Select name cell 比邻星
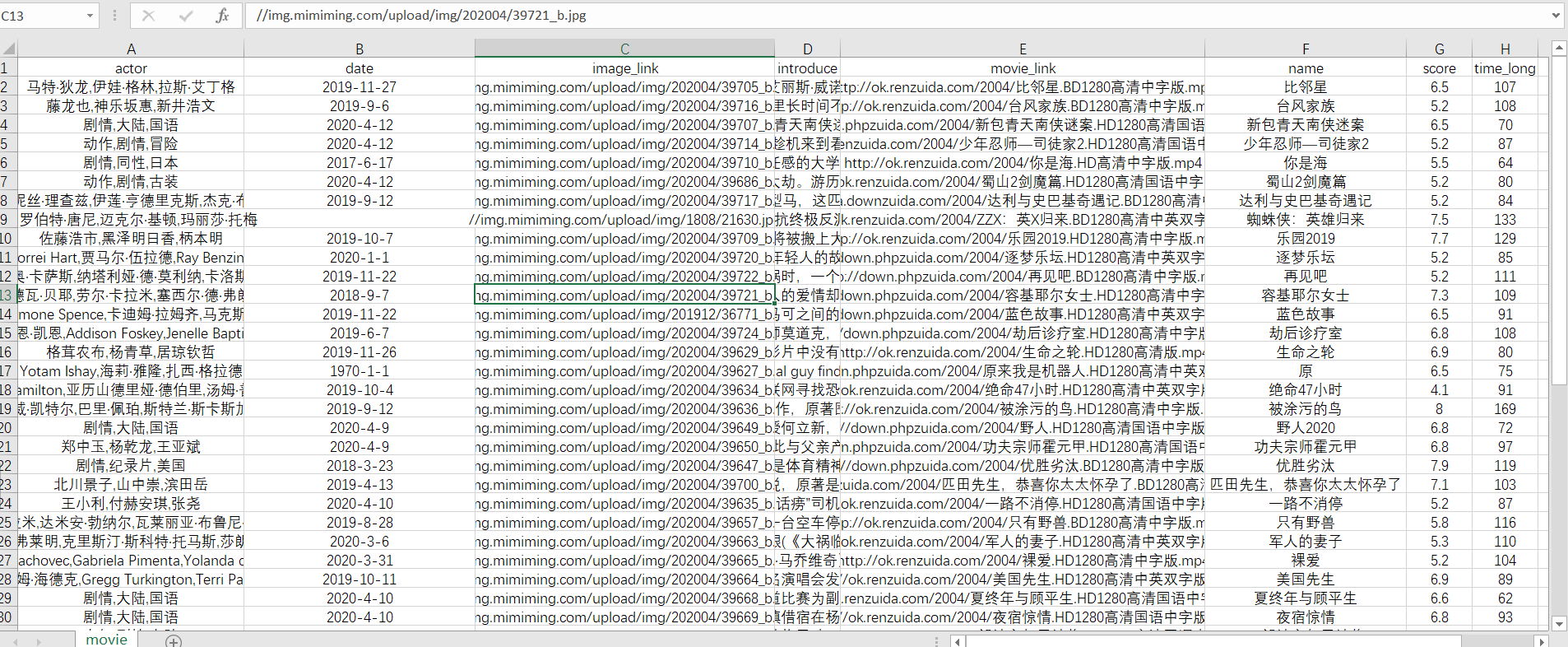 click(1306, 87)
